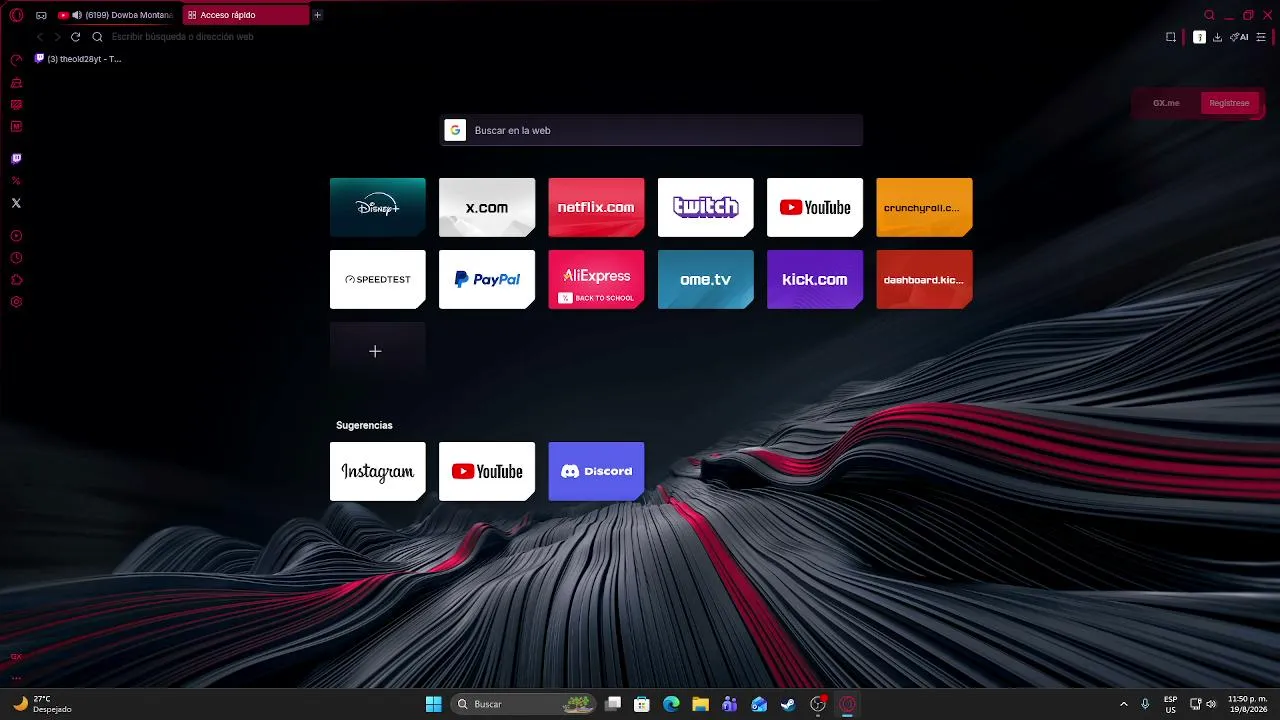
Task: Reload the page with the refresh icon
Action: click(75, 37)
